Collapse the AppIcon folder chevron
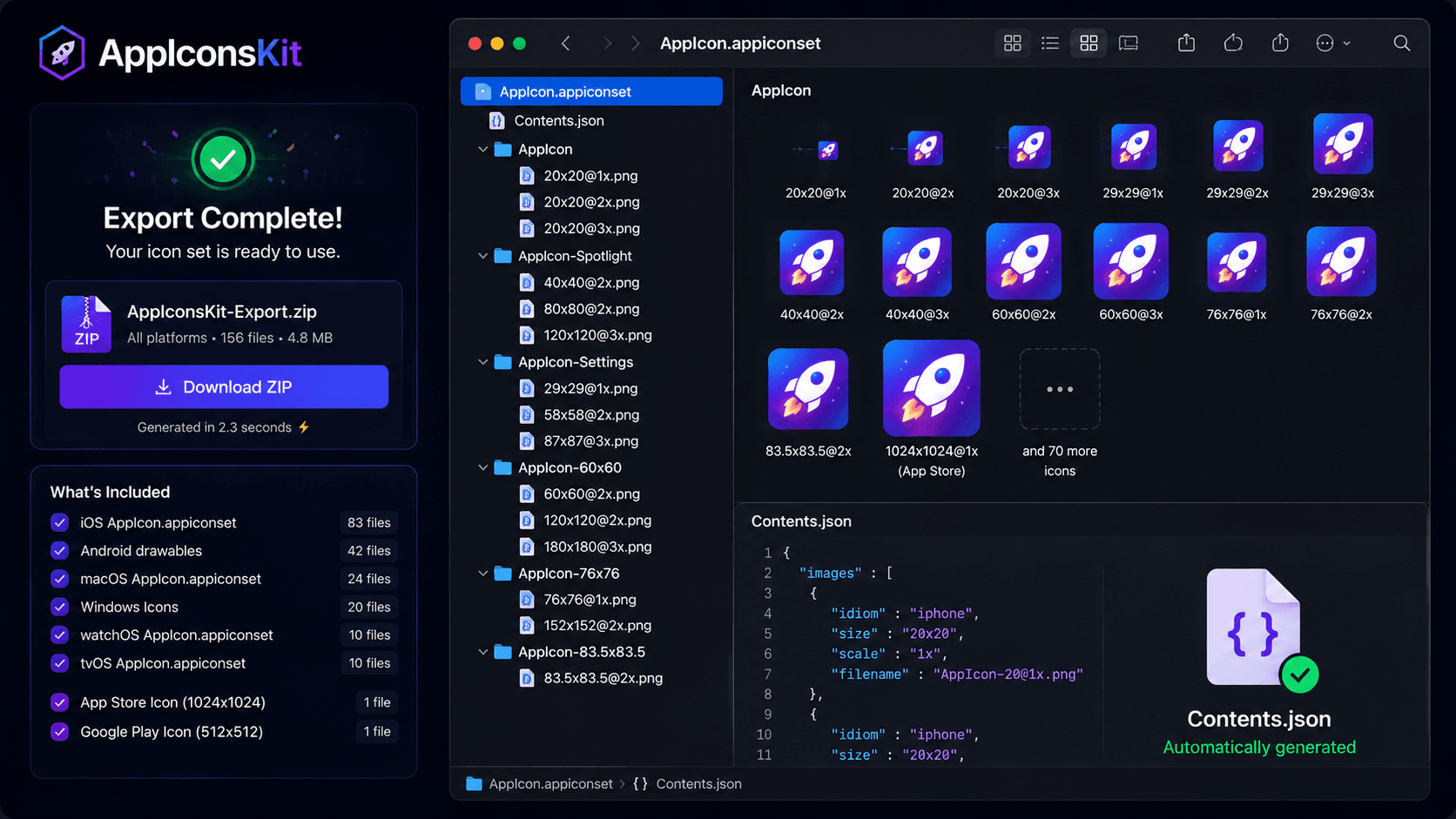The height and width of the screenshot is (819, 1456). coord(482,150)
